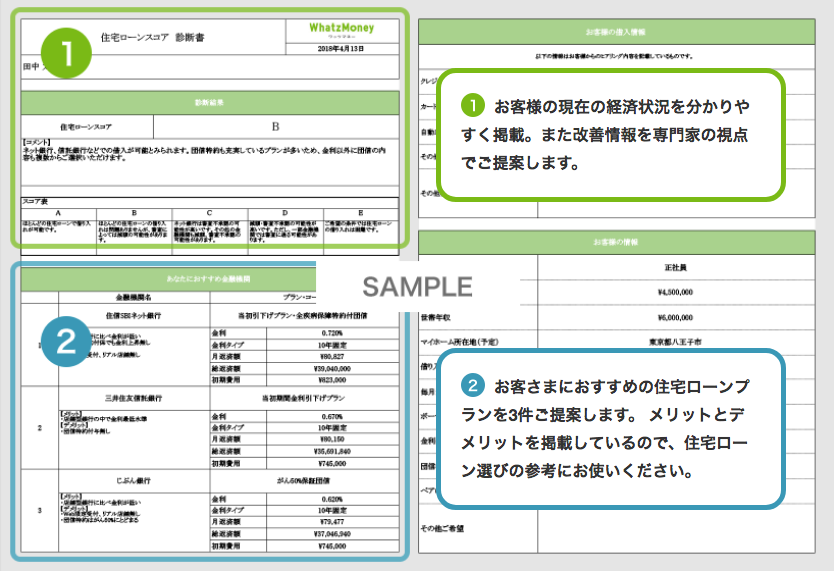The image size is (834, 571).
Task: Select monthly repayment ¥80,827
Action: pos(332,356)
